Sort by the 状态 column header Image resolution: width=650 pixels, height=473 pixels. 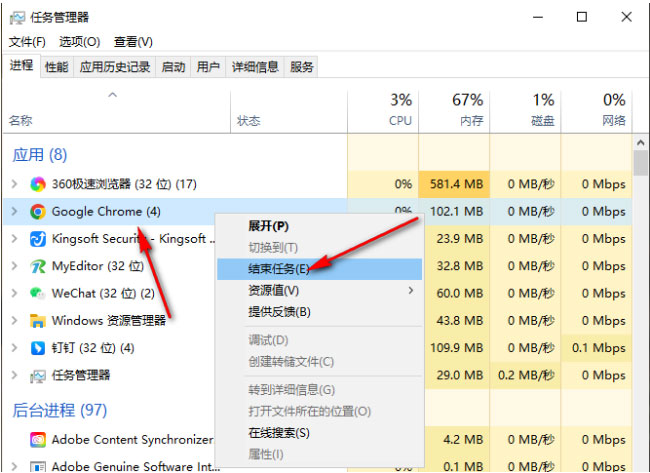[289, 111]
